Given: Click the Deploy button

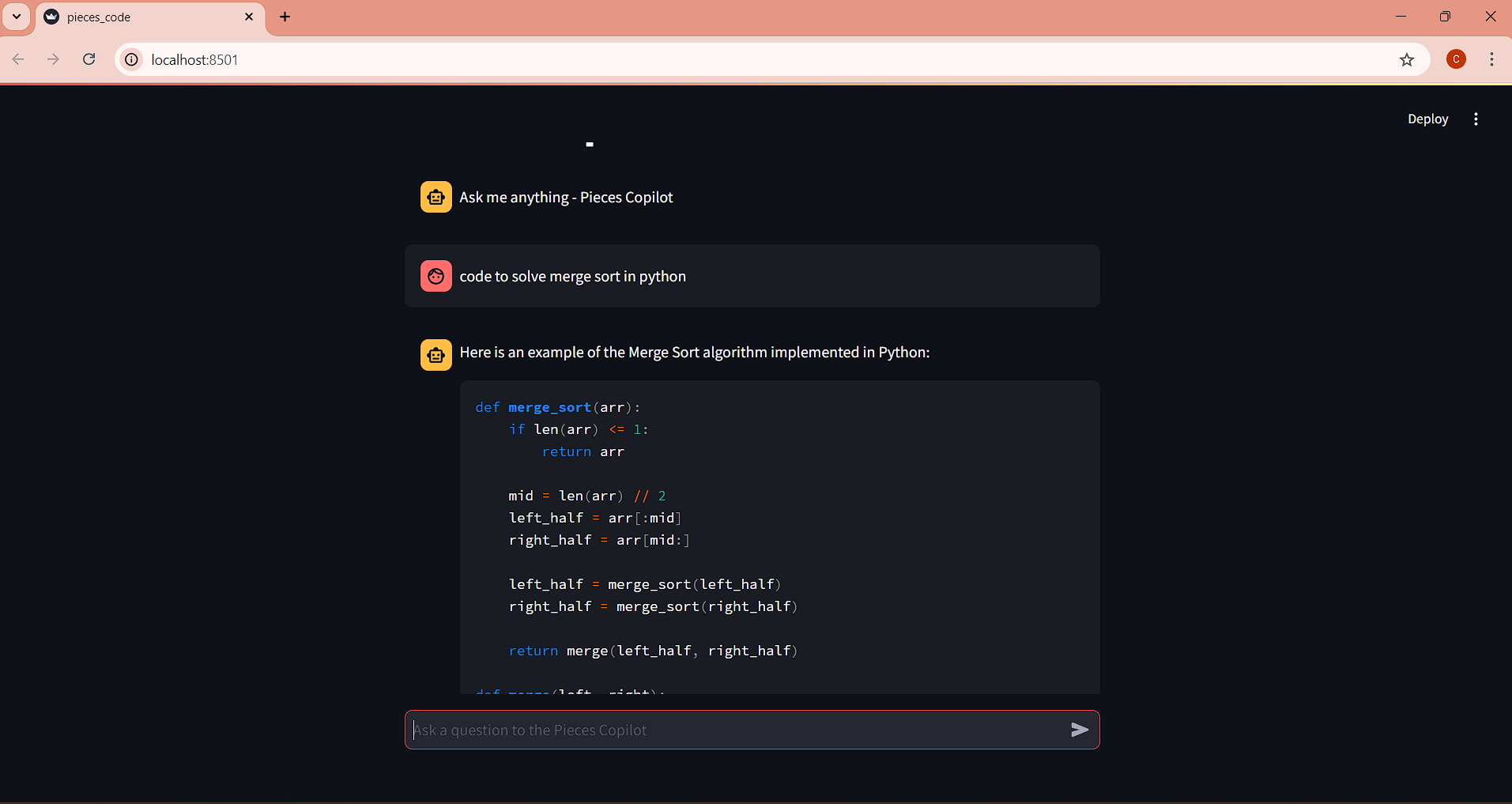Looking at the screenshot, I should [x=1427, y=119].
